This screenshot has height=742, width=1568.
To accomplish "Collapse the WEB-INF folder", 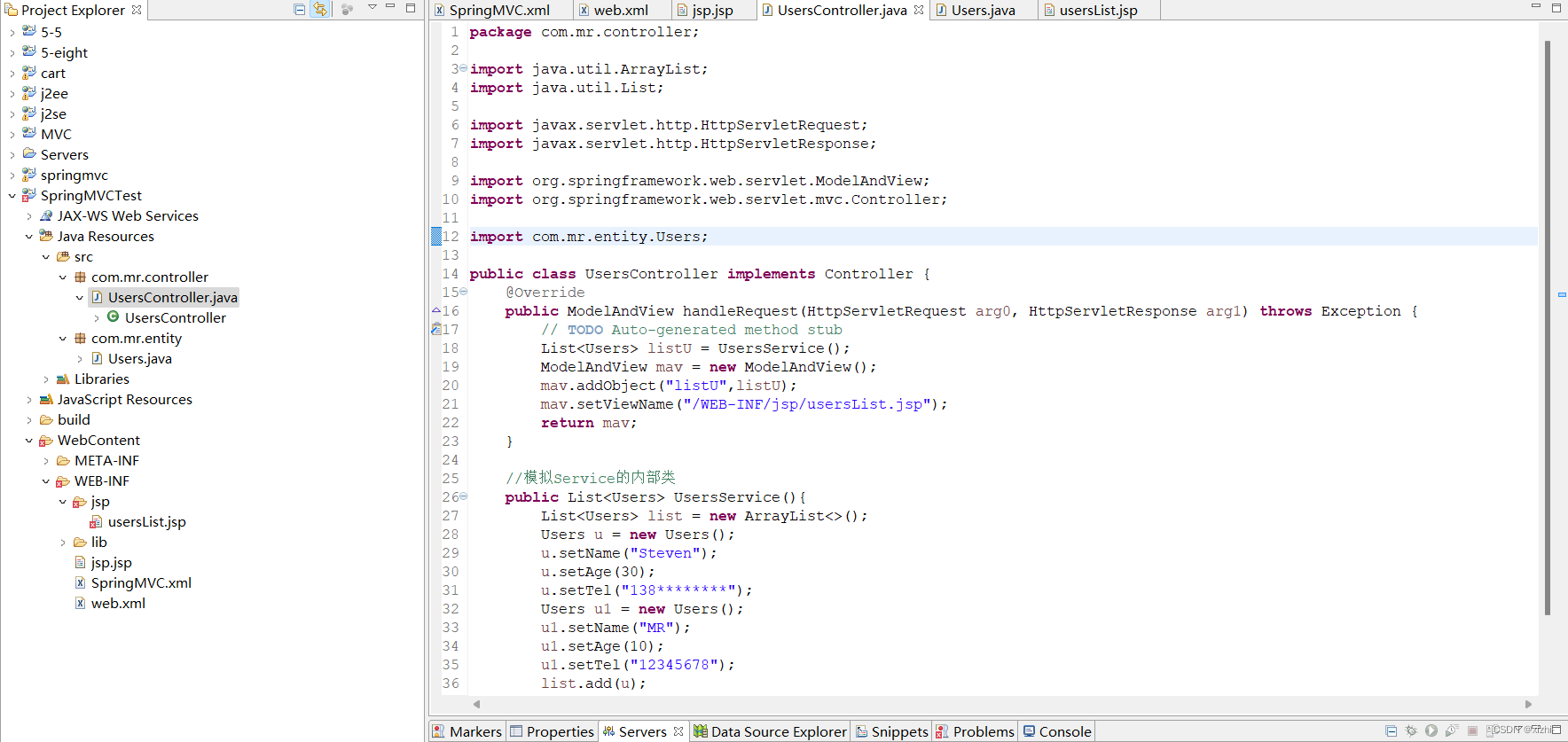I will [45, 481].
